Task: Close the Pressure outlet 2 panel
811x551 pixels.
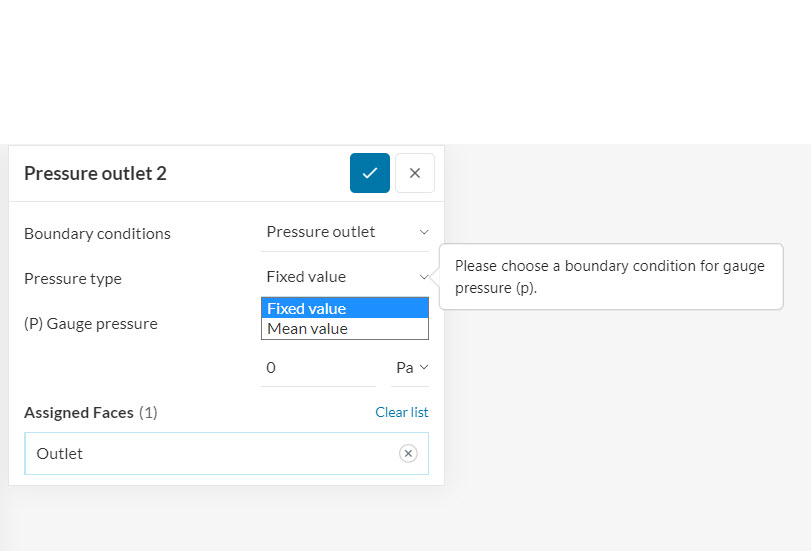Action: coord(415,173)
